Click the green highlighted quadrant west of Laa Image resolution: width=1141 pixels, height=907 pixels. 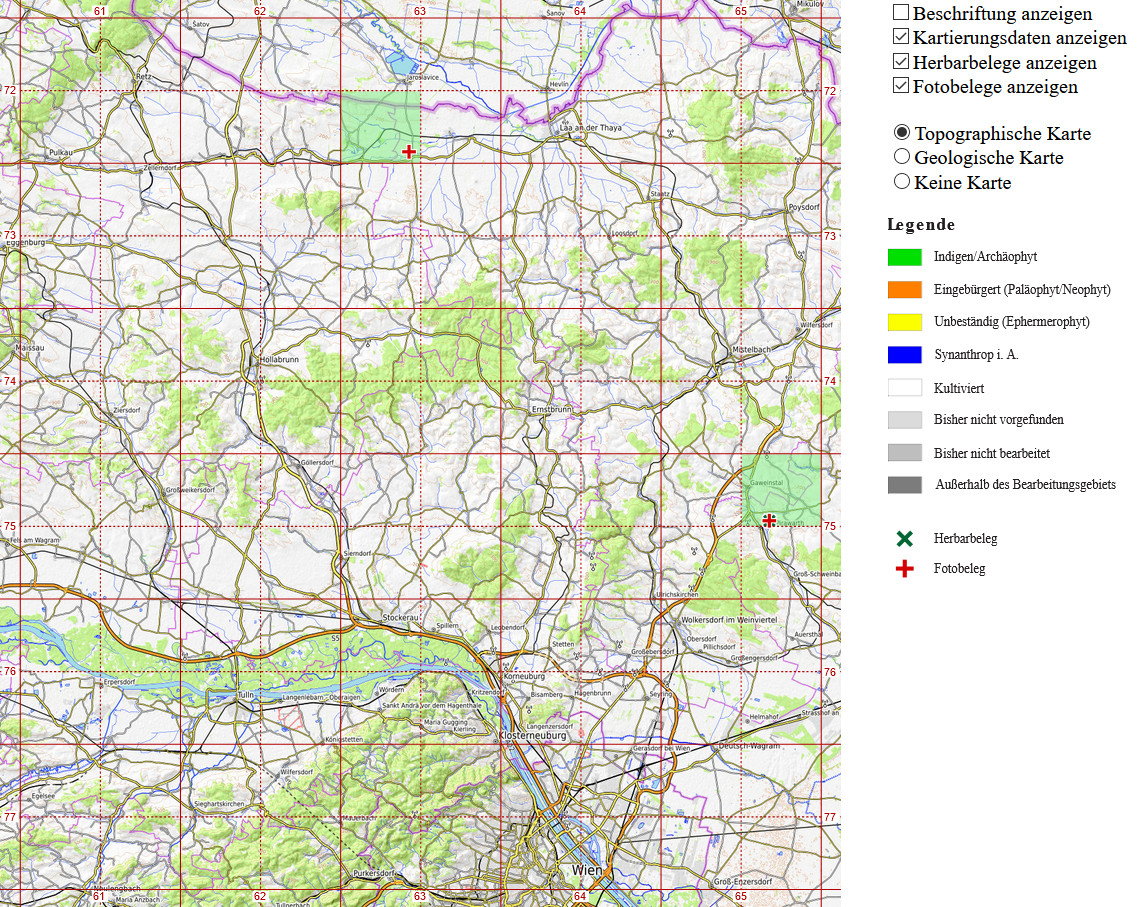381,126
